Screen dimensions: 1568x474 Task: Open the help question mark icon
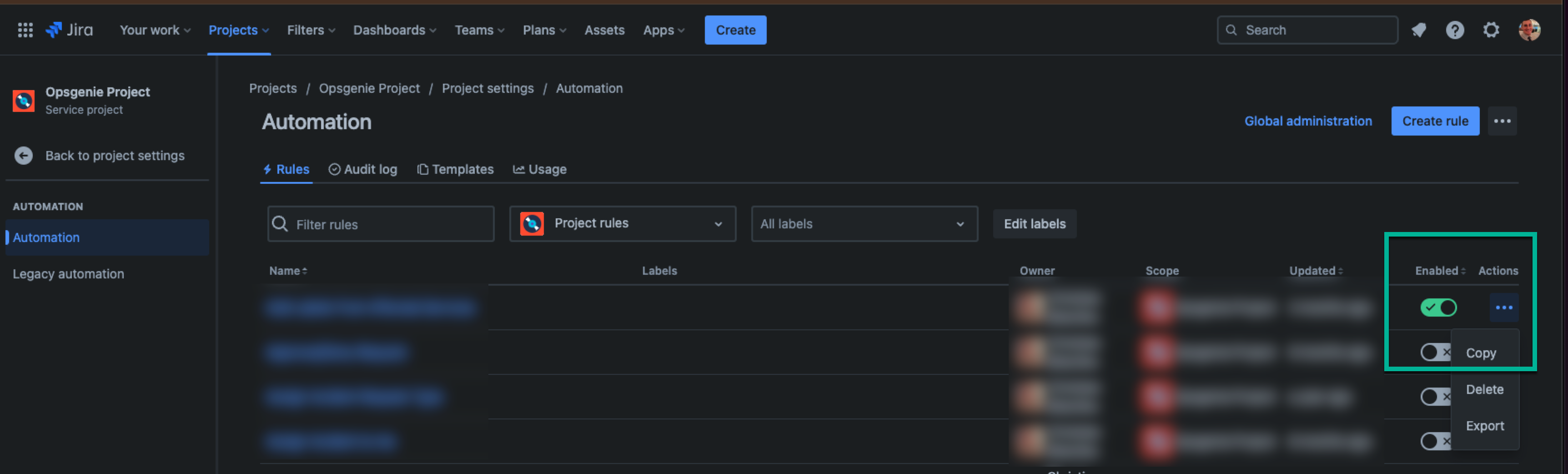point(1455,30)
